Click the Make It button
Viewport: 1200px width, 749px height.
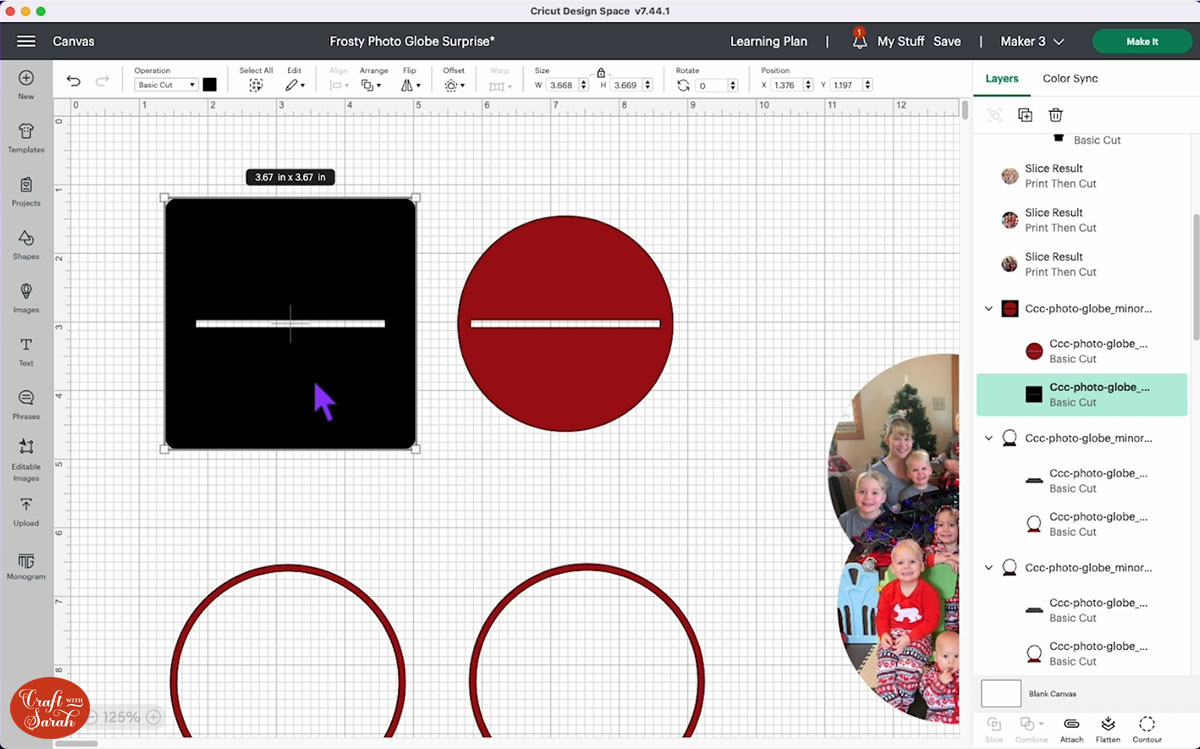[1141, 41]
